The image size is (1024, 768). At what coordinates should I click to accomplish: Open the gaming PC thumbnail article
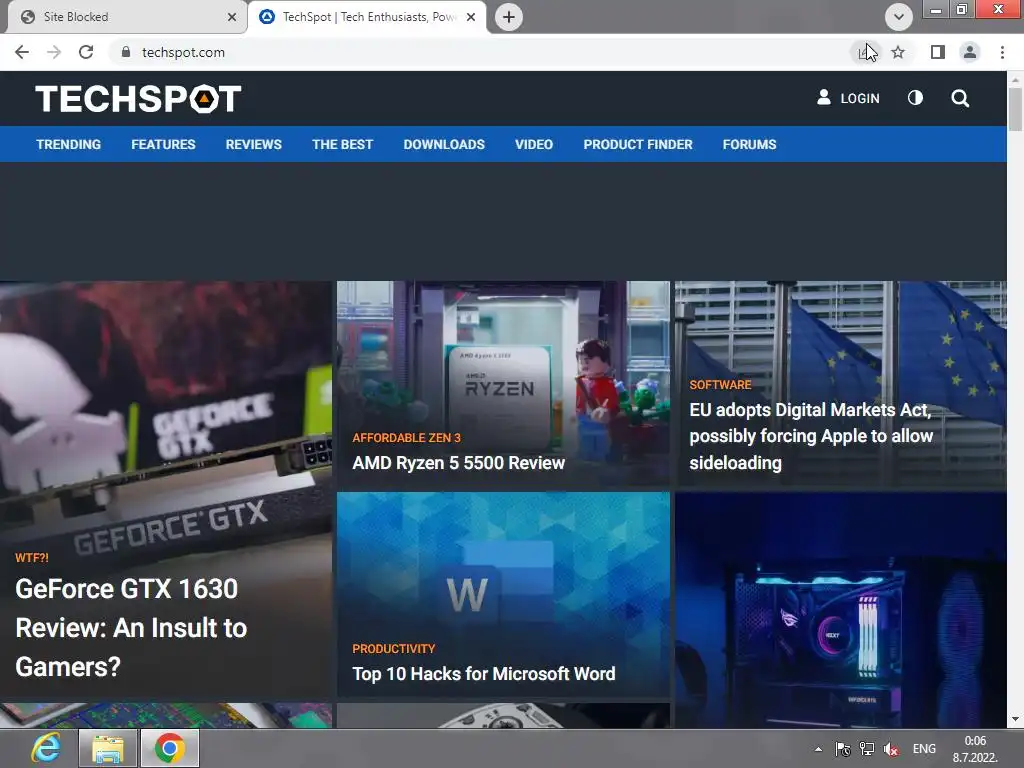[x=840, y=610]
